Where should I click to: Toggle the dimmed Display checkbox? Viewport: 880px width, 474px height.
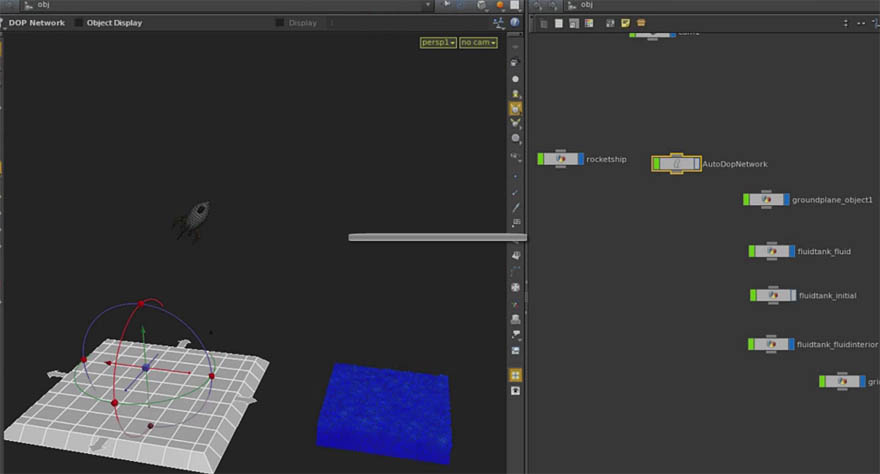click(279, 23)
